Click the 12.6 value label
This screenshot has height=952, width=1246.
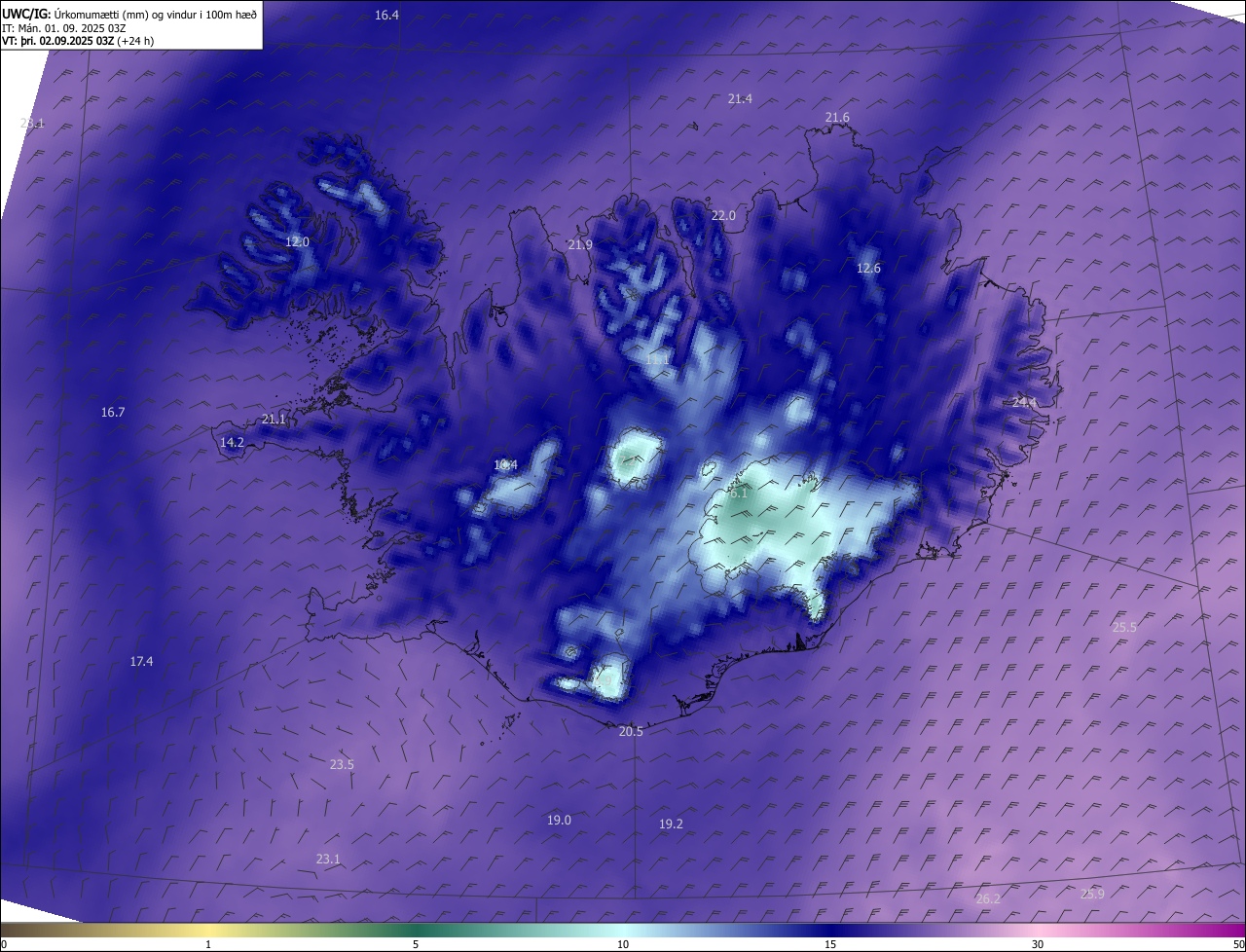[868, 269]
